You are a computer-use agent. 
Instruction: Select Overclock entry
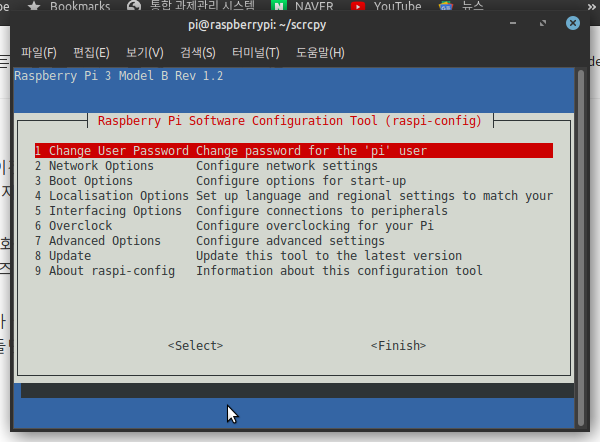293,225
